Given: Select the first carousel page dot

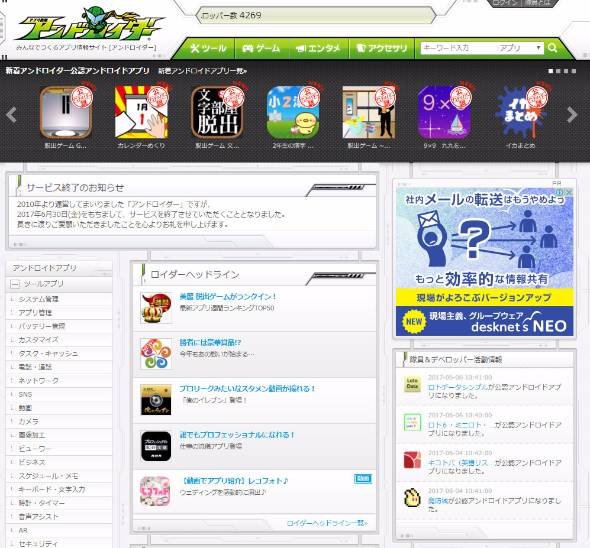Looking at the screenshot, I should (551, 71).
